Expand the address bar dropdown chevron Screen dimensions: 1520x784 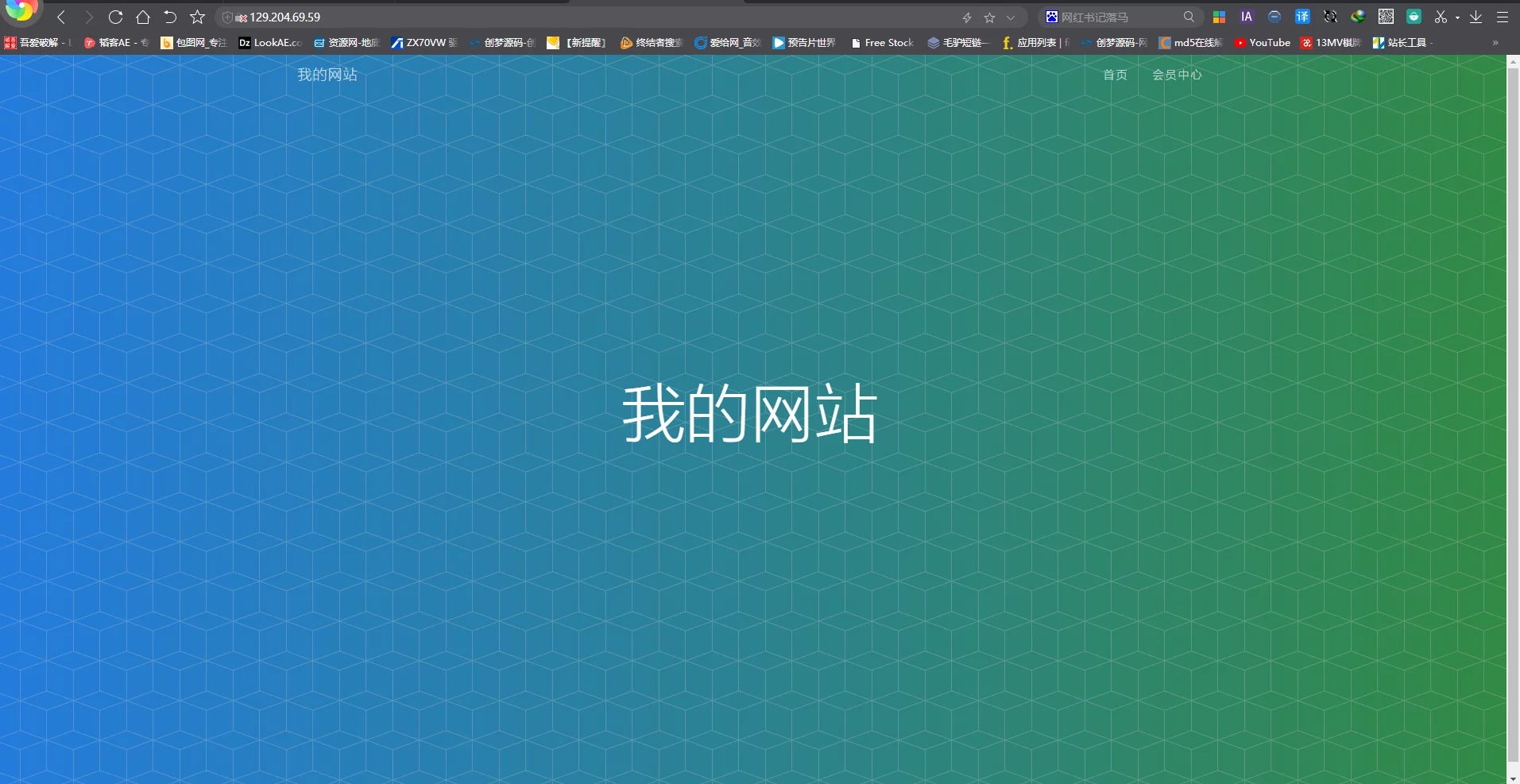pyautogui.click(x=1011, y=17)
